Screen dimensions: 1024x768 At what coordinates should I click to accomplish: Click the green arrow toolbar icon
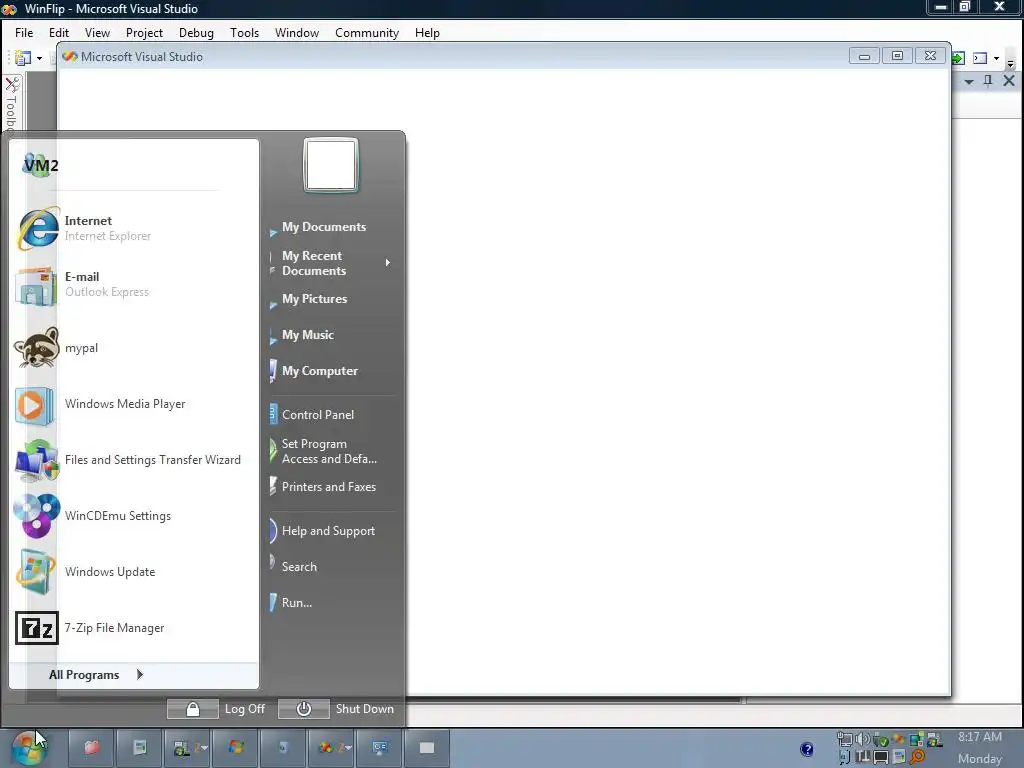tap(958, 58)
